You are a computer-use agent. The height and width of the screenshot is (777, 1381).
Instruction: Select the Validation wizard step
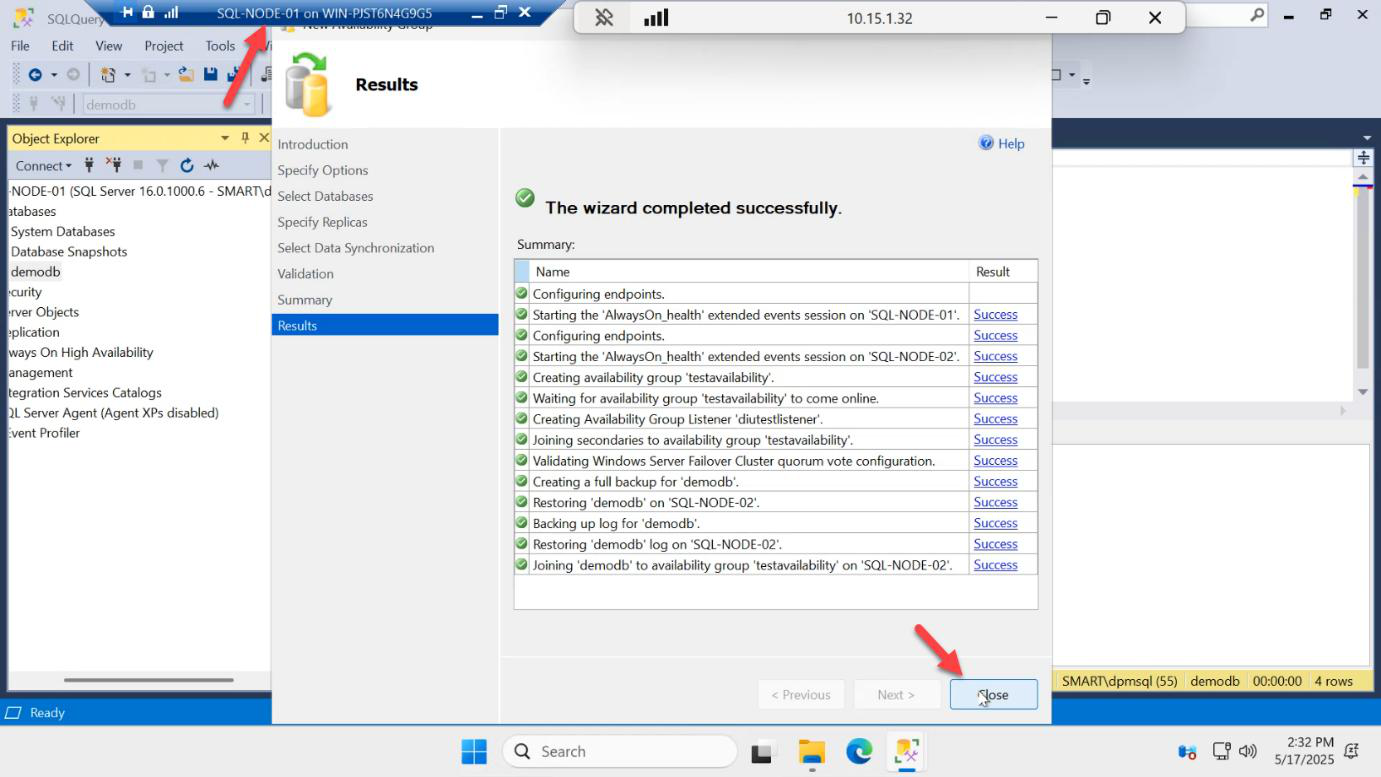pyautogui.click(x=306, y=274)
